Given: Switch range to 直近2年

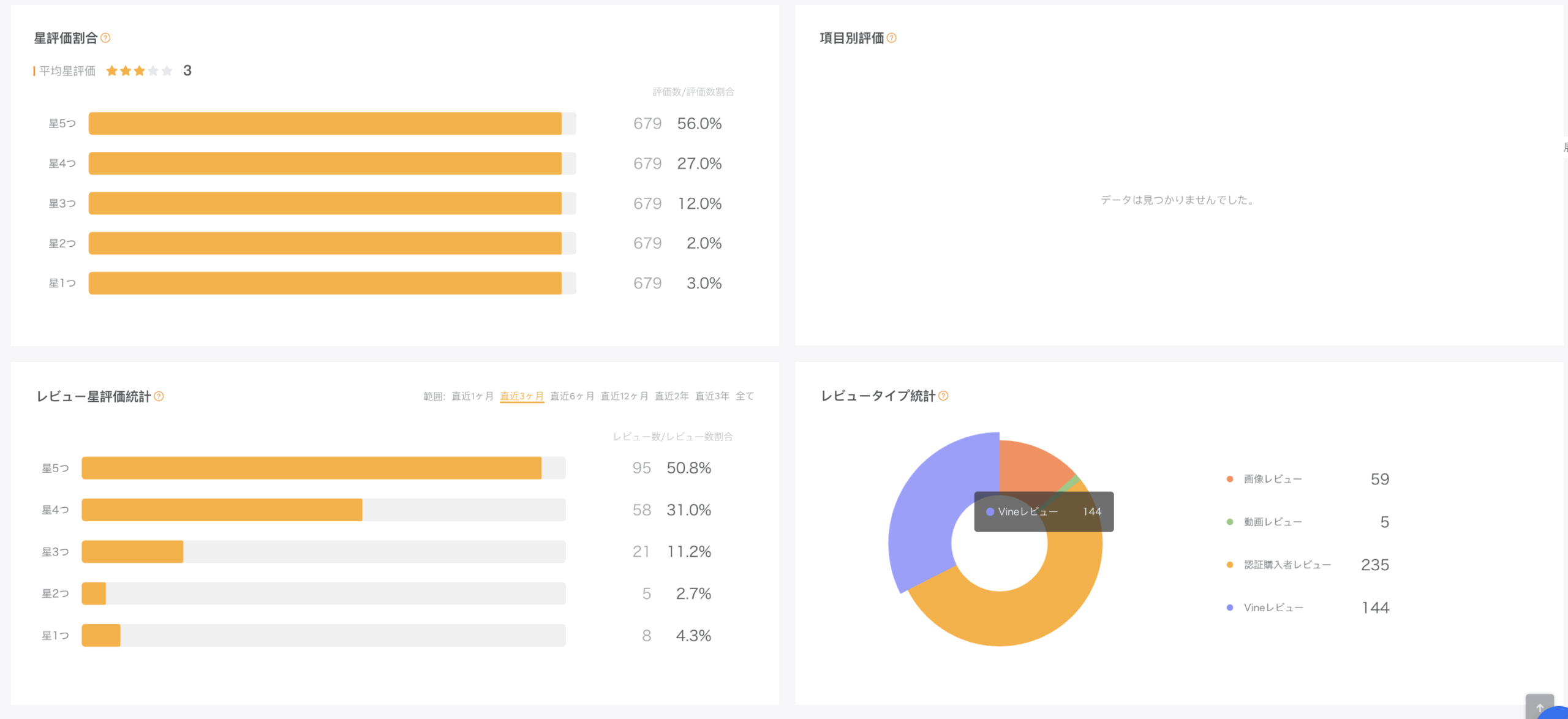Looking at the screenshot, I should [x=671, y=396].
